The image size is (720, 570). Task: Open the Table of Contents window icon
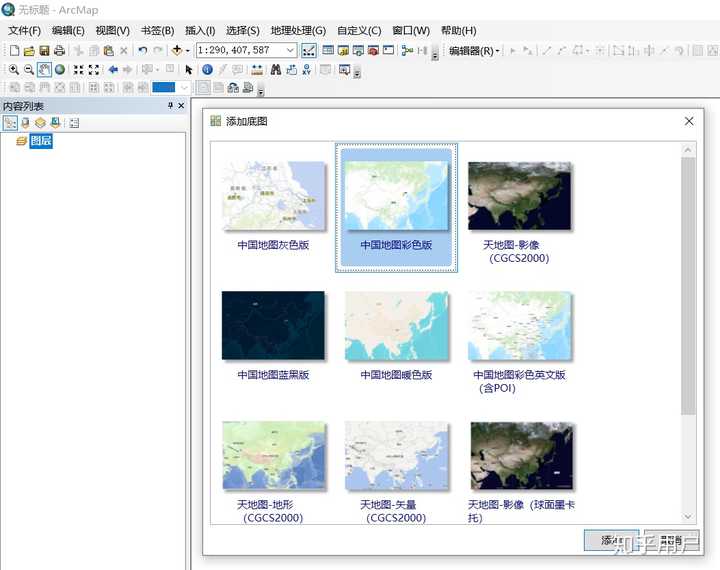pyautogui.click(x=328, y=50)
